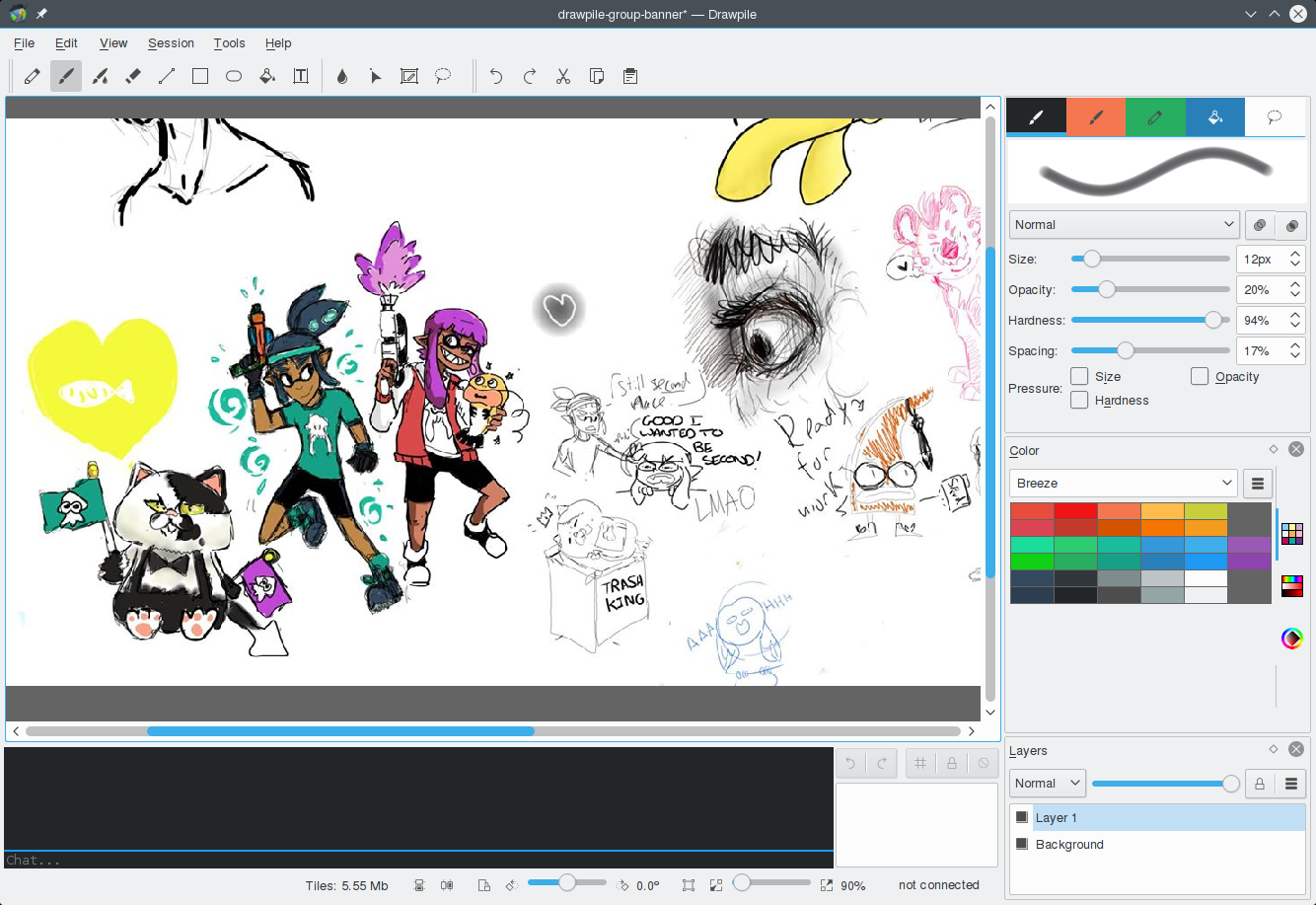Toggle visibility of Layer 1
This screenshot has height=905, width=1316.
pos(1022,817)
